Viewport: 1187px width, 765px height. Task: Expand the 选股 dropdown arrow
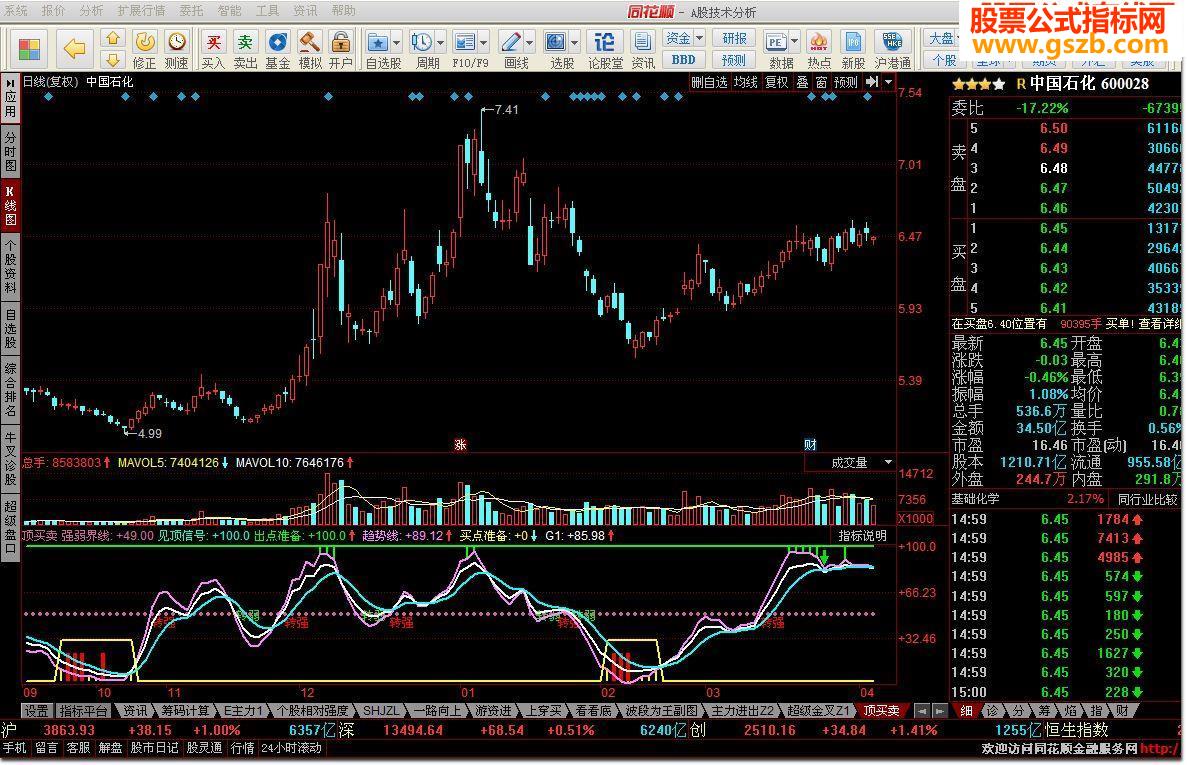click(575, 42)
